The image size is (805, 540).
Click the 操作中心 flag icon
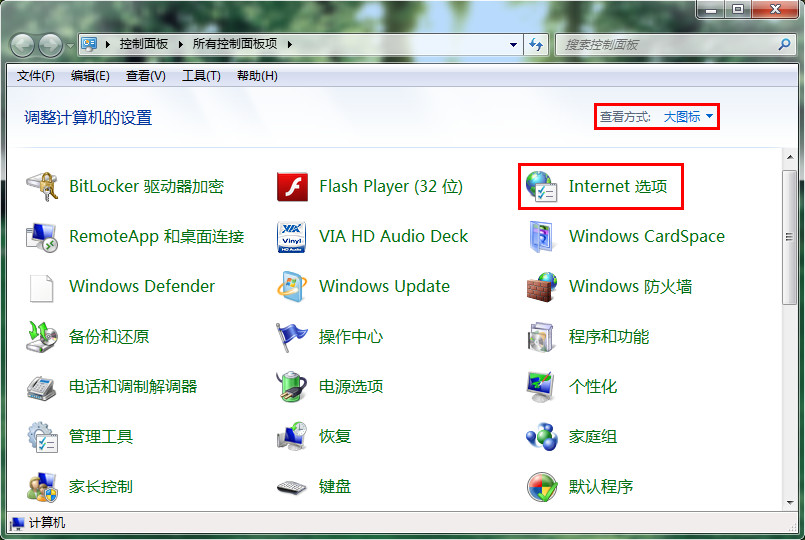[x=292, y=337]
